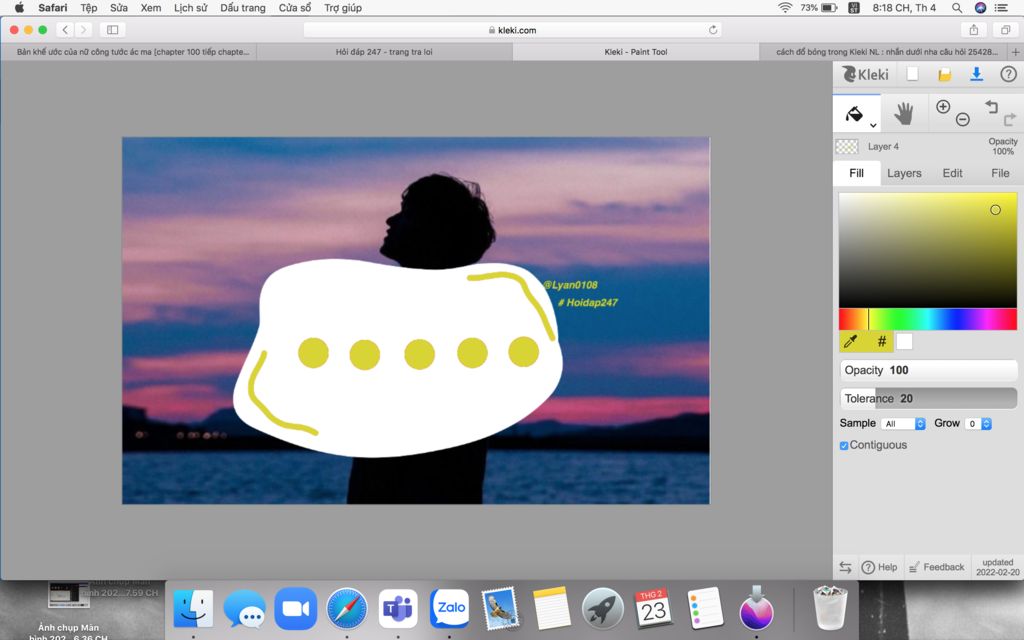Open the Safari share button
This screenshot has height=640, width=1024.
[974, 30]
